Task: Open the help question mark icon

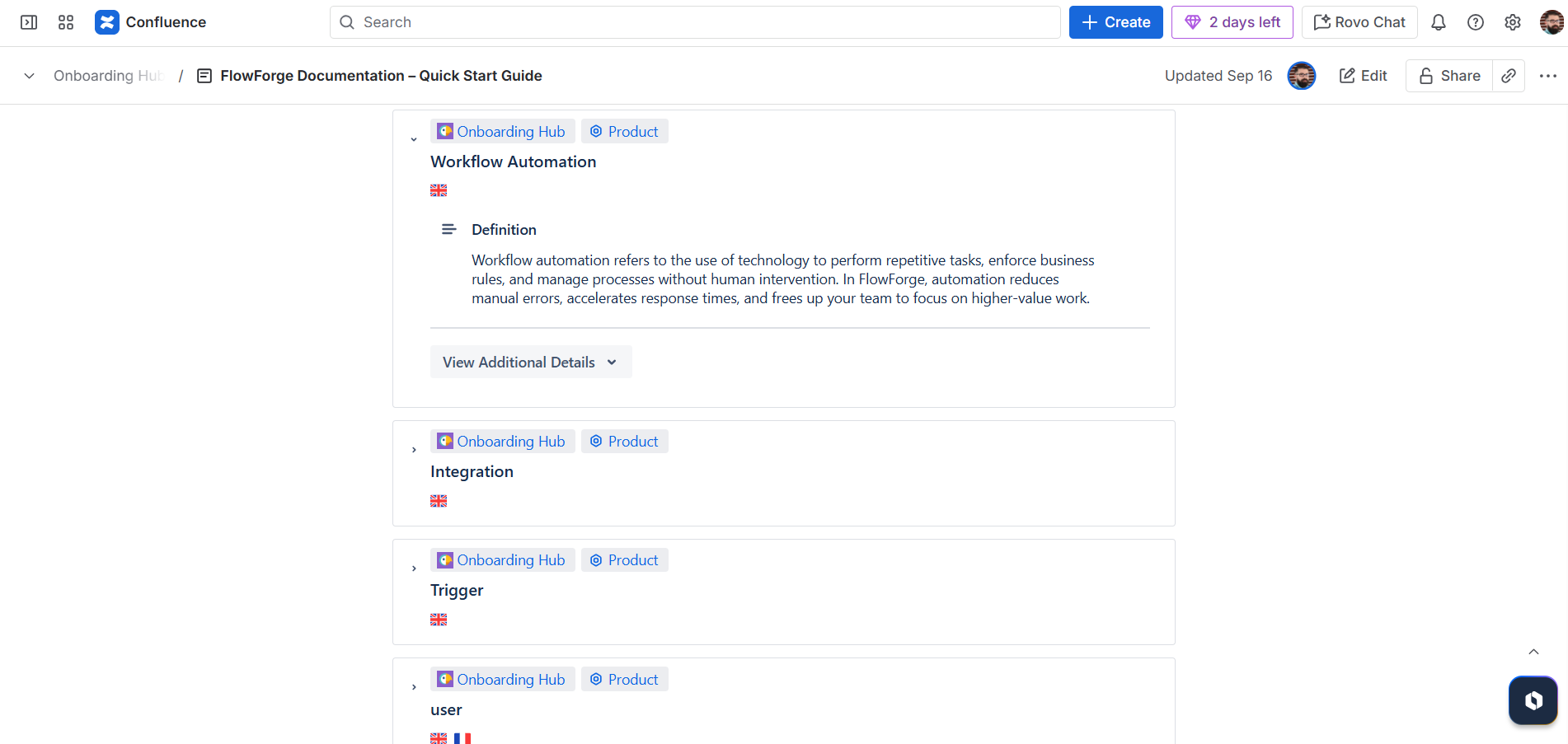Action: click(x=1476, y=22)
